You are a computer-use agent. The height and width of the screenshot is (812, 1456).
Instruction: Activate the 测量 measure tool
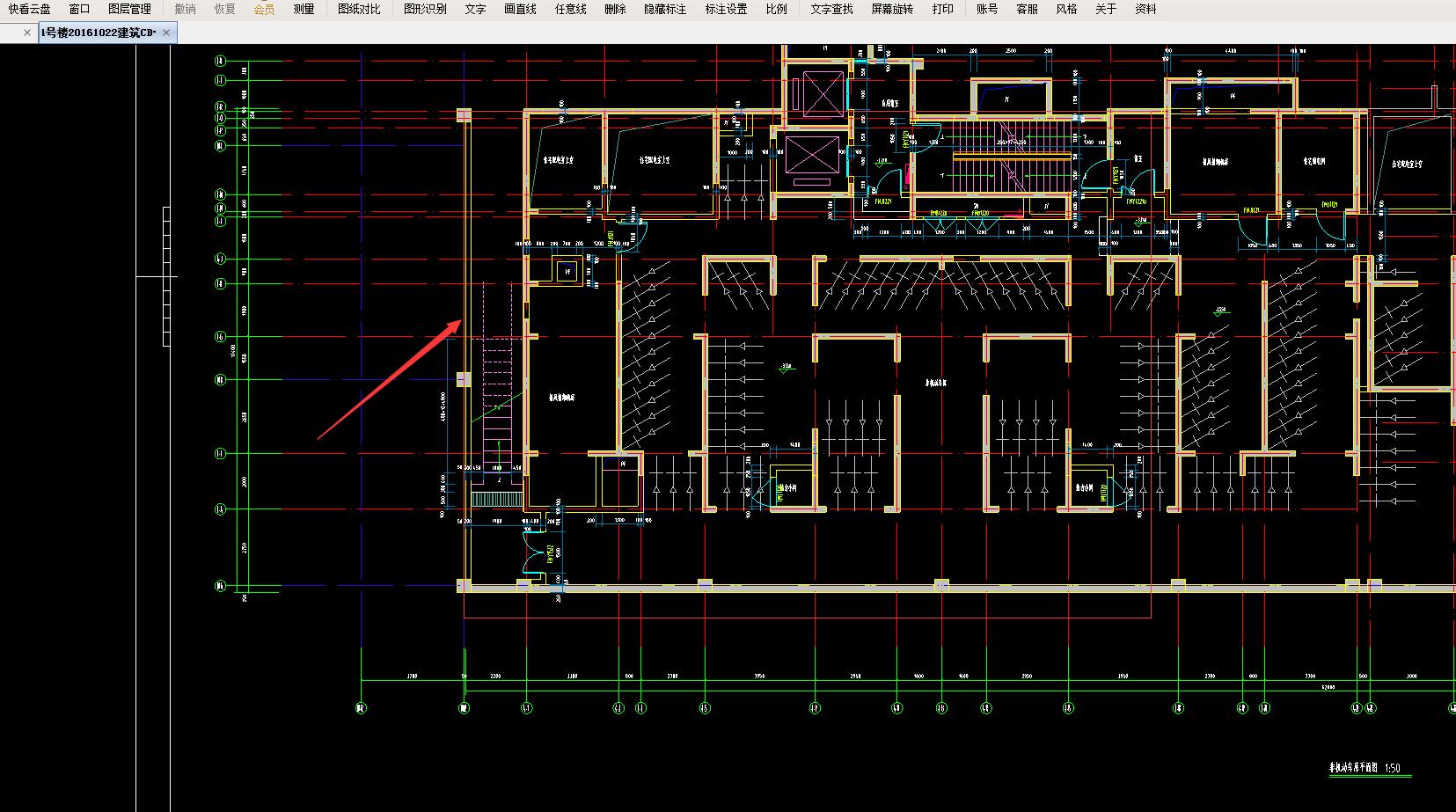coord(304,9)
